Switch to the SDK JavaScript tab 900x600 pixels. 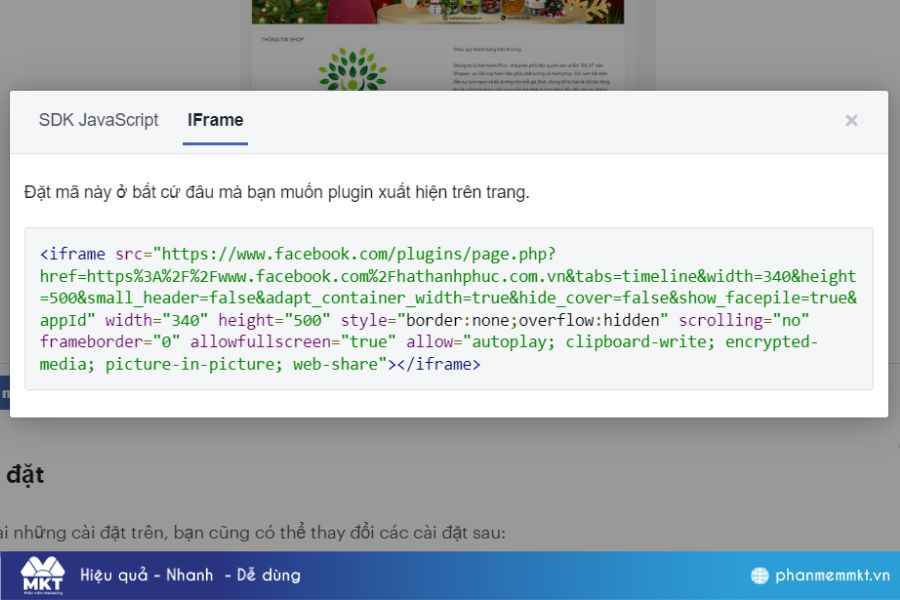(98, 120)
